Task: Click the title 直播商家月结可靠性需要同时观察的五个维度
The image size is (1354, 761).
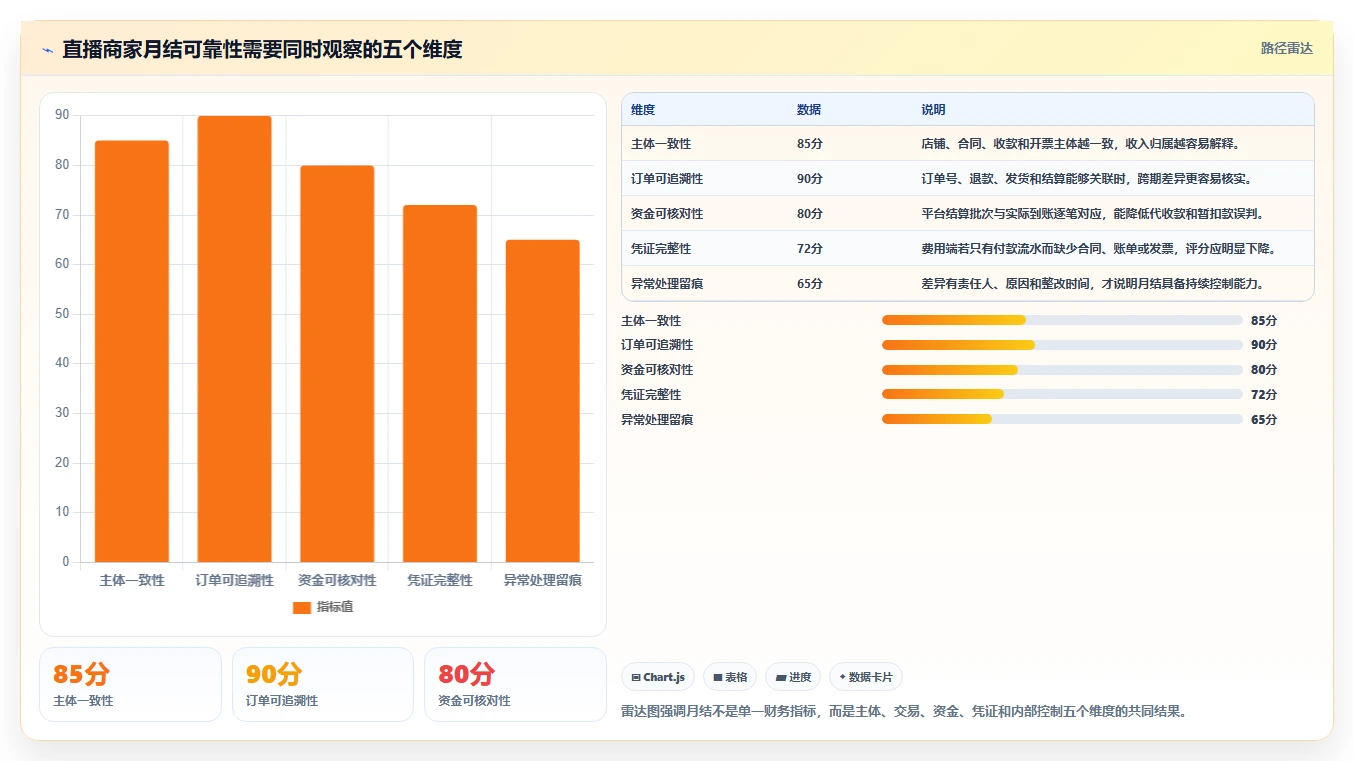Action: coord(262,50)
